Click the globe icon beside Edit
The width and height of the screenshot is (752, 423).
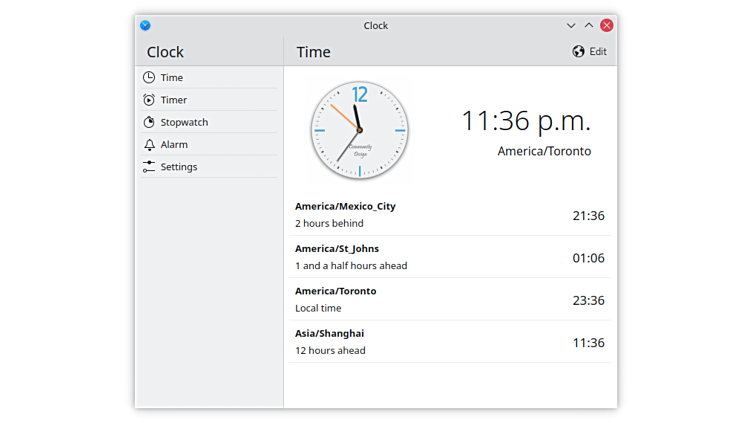[x=578, y=52]
